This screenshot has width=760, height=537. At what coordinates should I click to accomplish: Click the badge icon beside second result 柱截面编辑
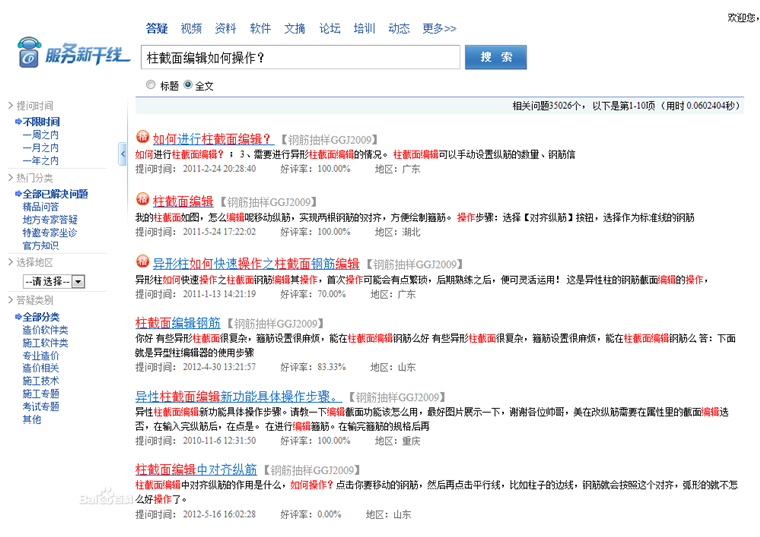pos(142,200)
